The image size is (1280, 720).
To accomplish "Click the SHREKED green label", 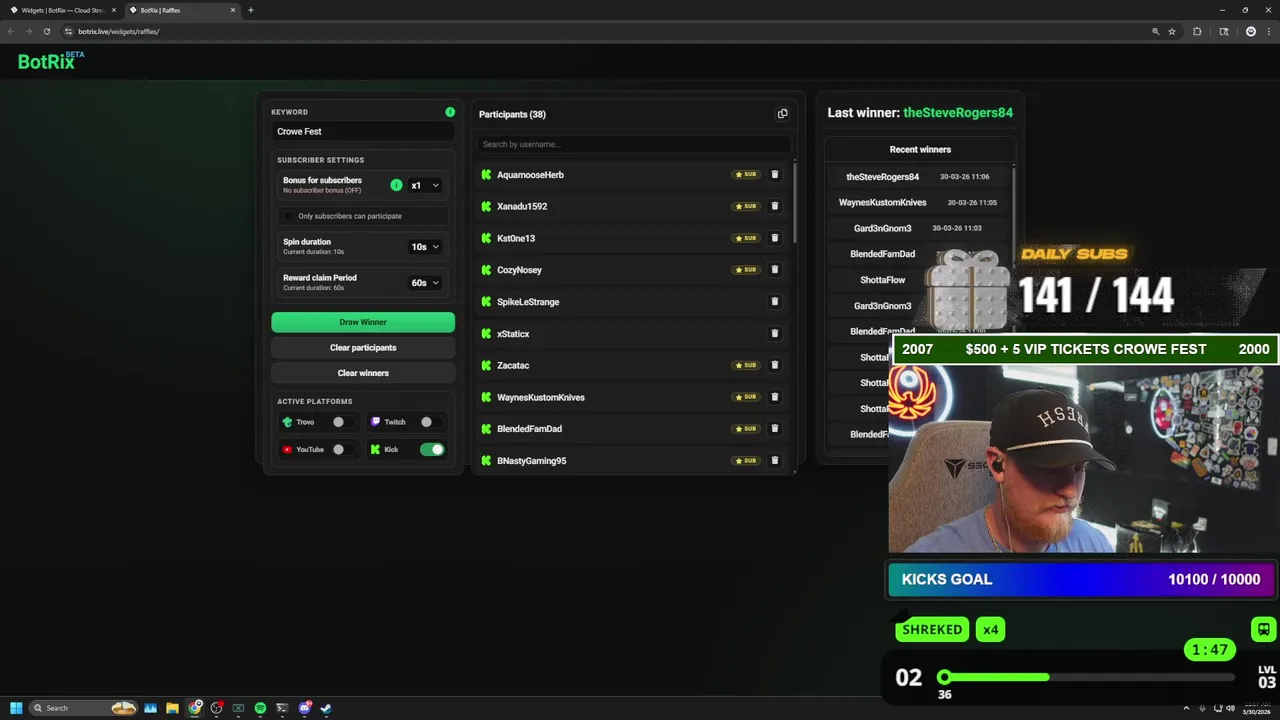I will click(x=932, y=629).
